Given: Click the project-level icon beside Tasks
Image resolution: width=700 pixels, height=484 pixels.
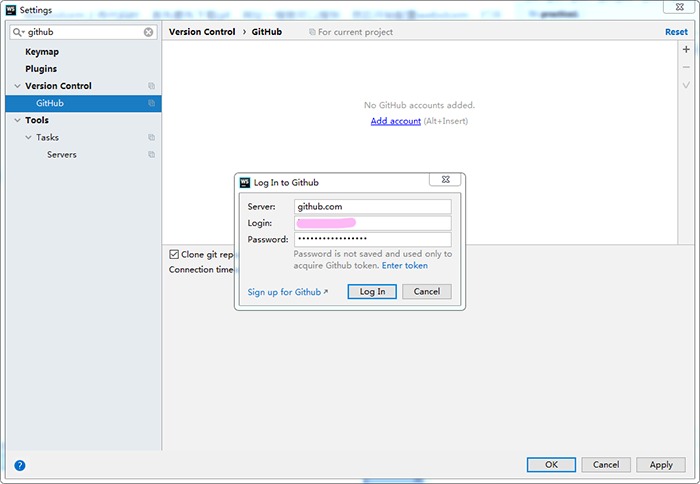Looking at the screenshot, I should (152, 137).
